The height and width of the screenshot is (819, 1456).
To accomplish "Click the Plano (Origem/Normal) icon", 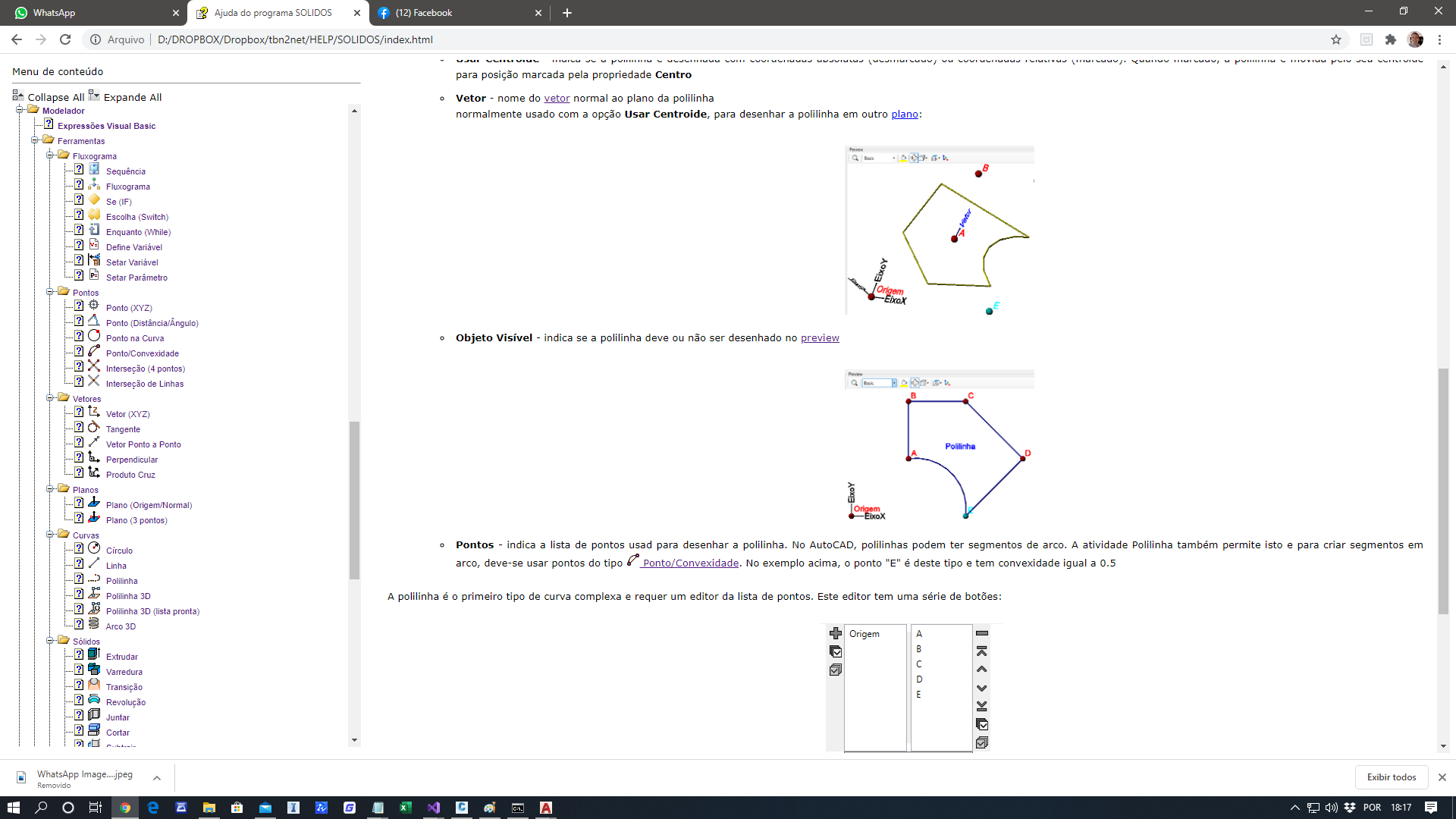I will (x=94, y=503).
